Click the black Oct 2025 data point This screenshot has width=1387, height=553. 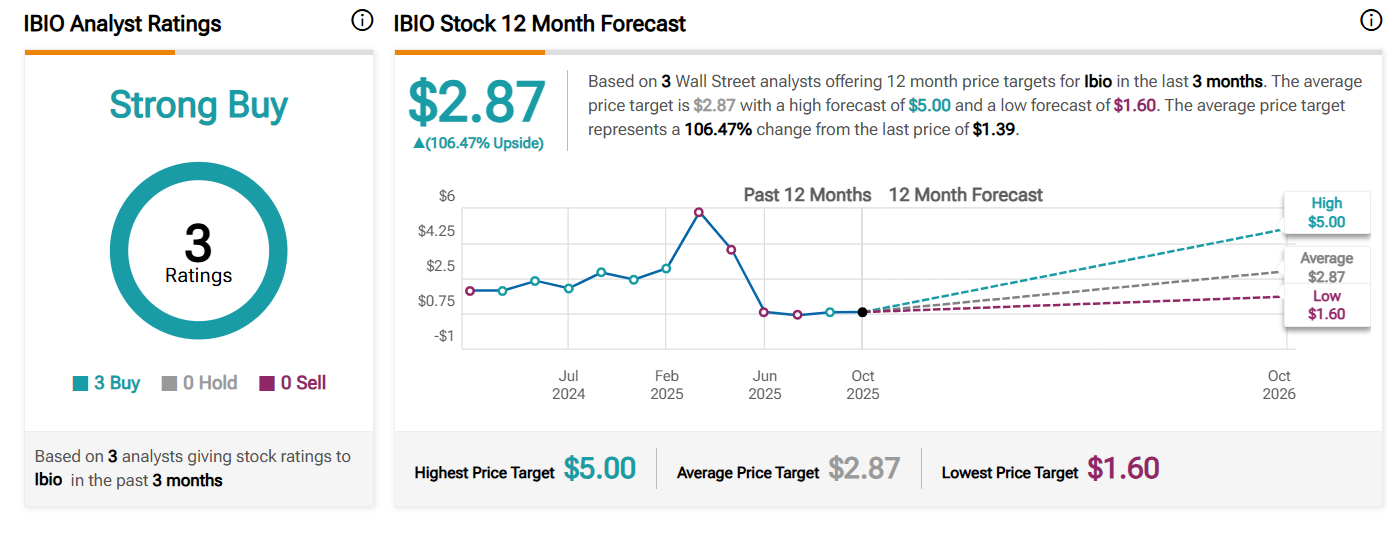(x=863, y=312)
